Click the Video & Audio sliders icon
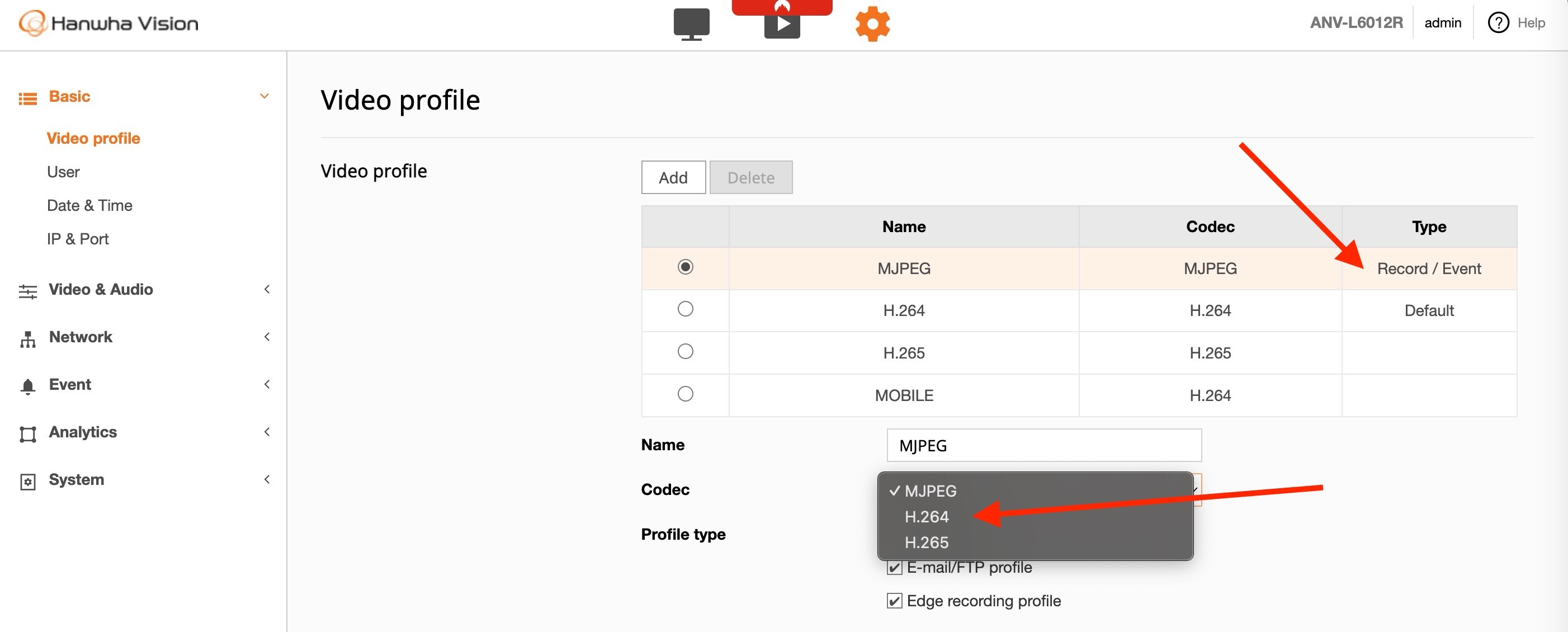1568x632 pixels. [x=28, y=290]
